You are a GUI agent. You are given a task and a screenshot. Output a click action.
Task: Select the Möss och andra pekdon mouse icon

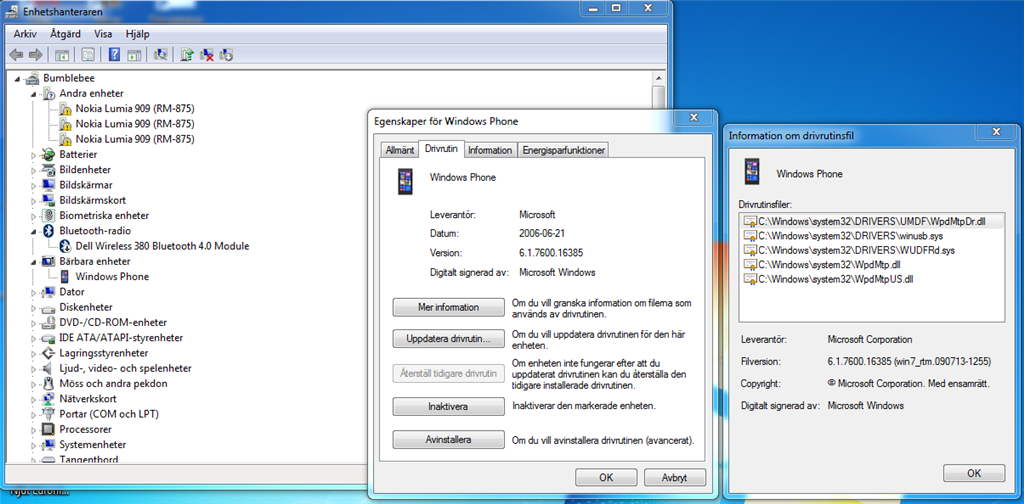tap(49, 384)
